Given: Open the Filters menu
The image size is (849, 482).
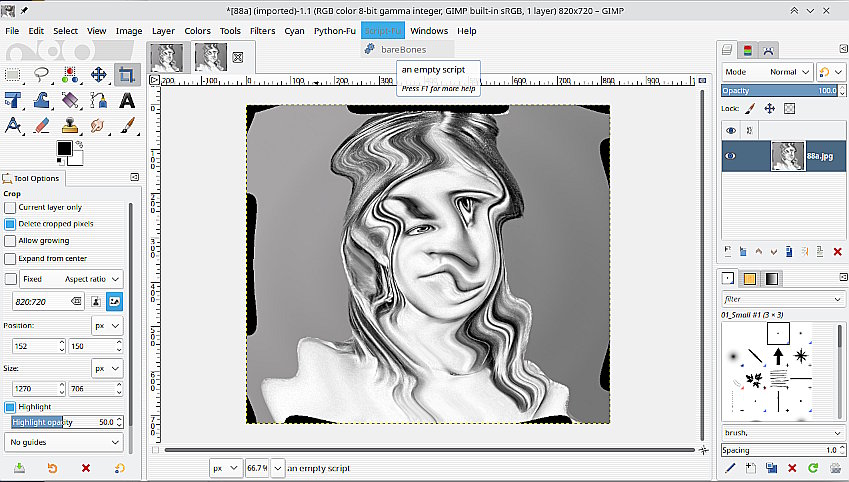Looking at the screenshot, I should coord(262,31).
